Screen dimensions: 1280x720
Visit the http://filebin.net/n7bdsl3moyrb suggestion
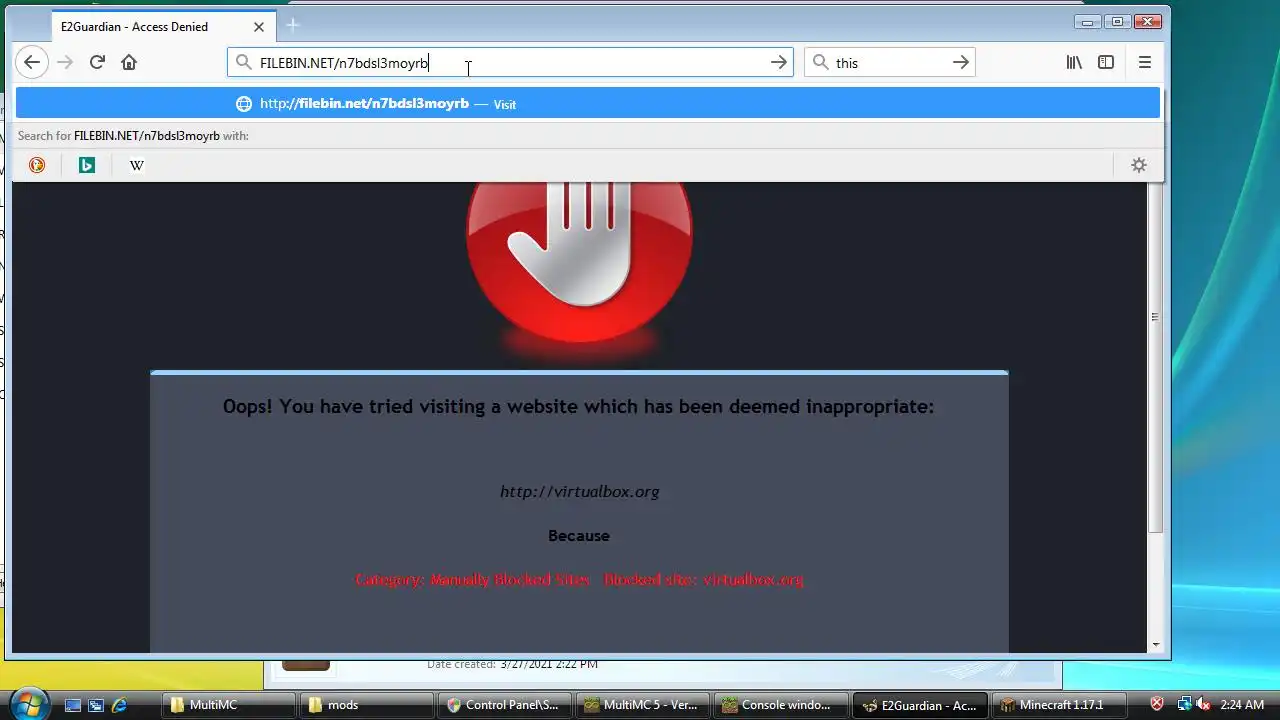[588, 103]
